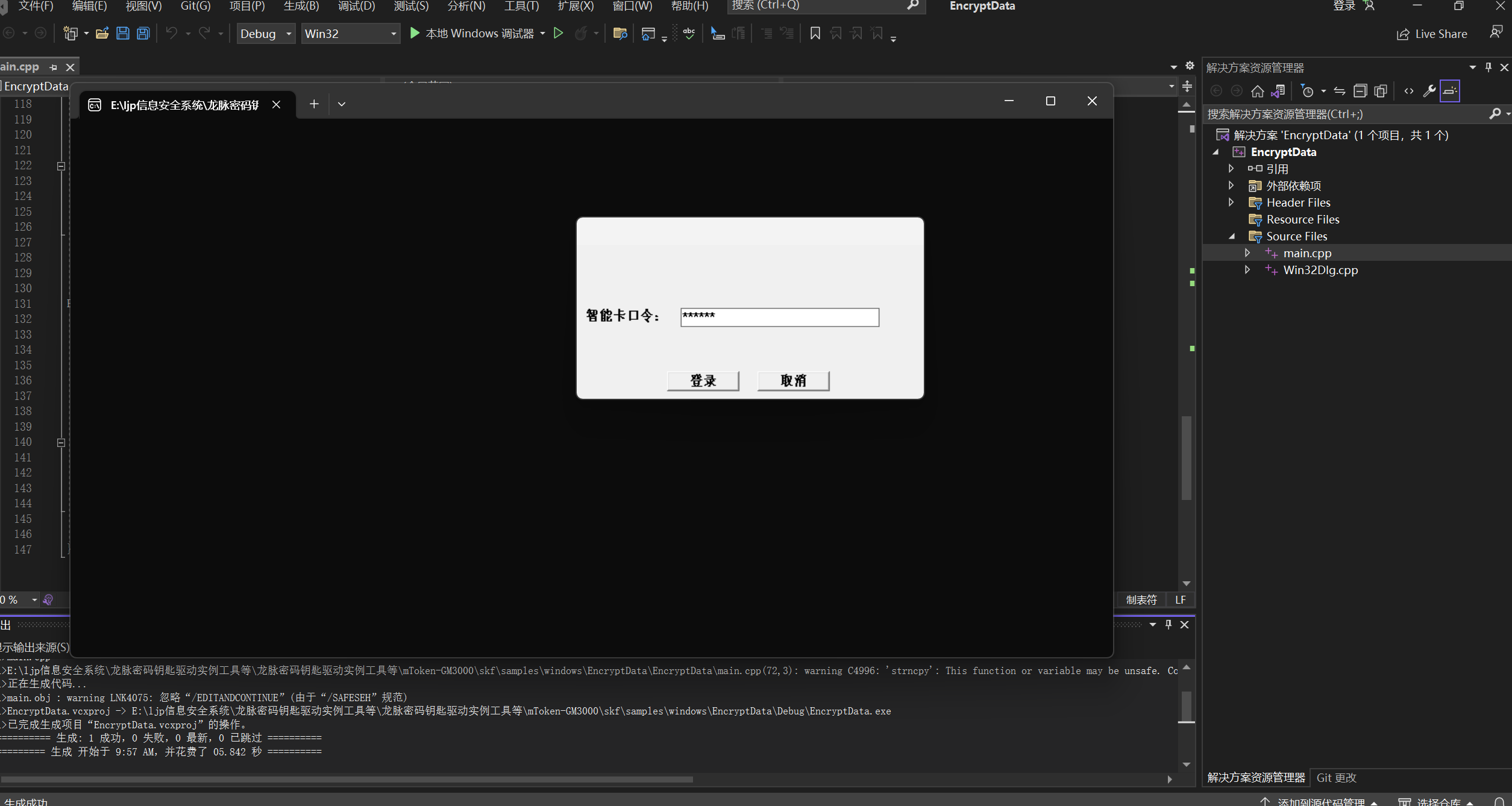Open the 工具(T) menu
Screen dimensions: 1512x806
coord(521,6)
